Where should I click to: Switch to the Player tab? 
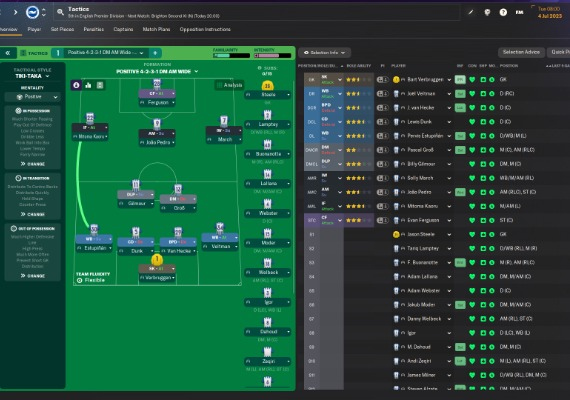34,29
